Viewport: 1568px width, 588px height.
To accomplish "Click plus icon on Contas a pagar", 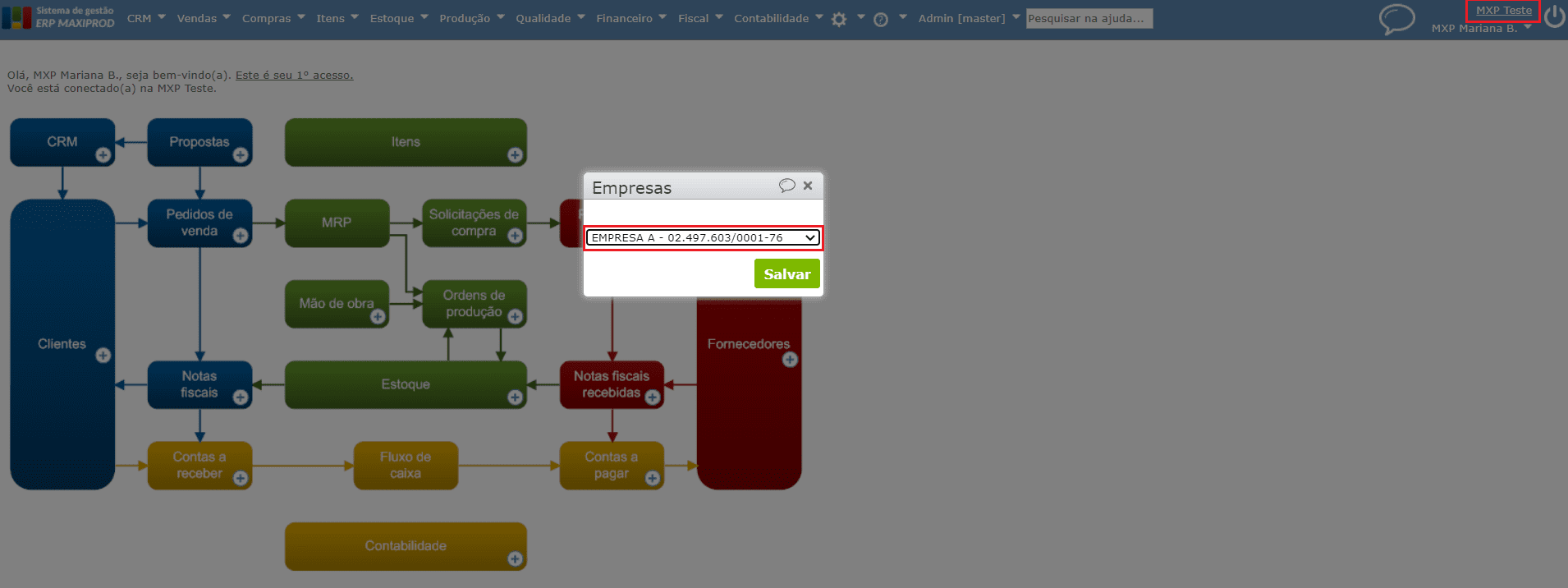I will click(653, 478).
